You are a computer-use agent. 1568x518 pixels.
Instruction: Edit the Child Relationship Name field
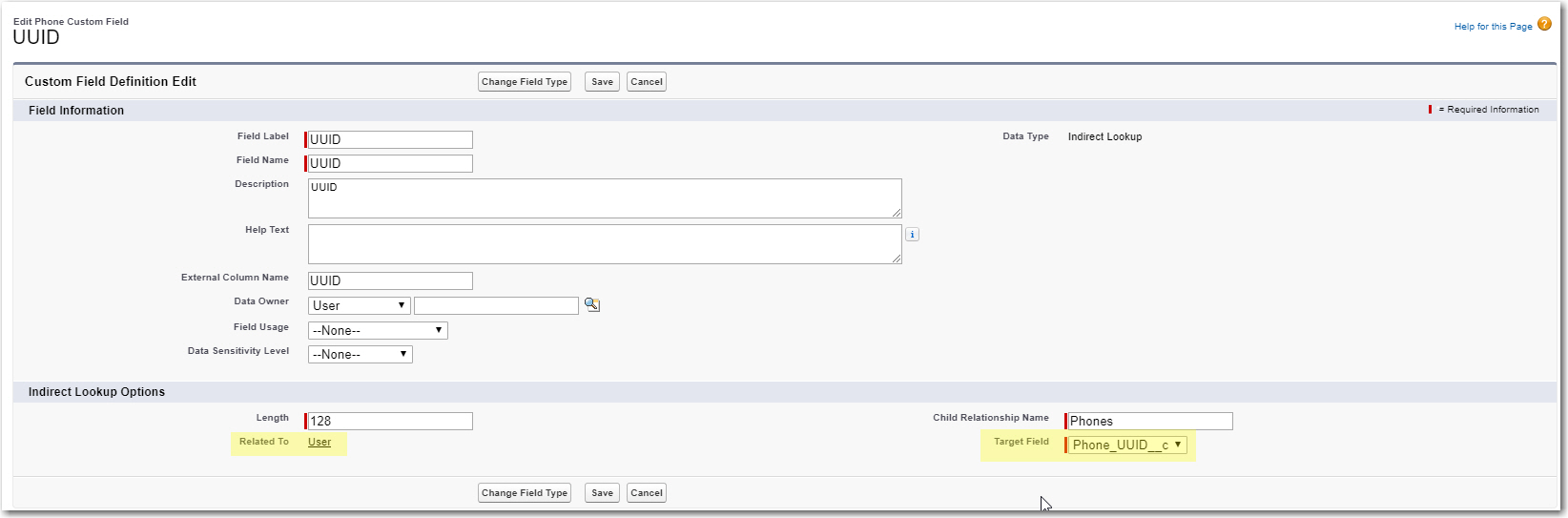[x=1149, y=421]
